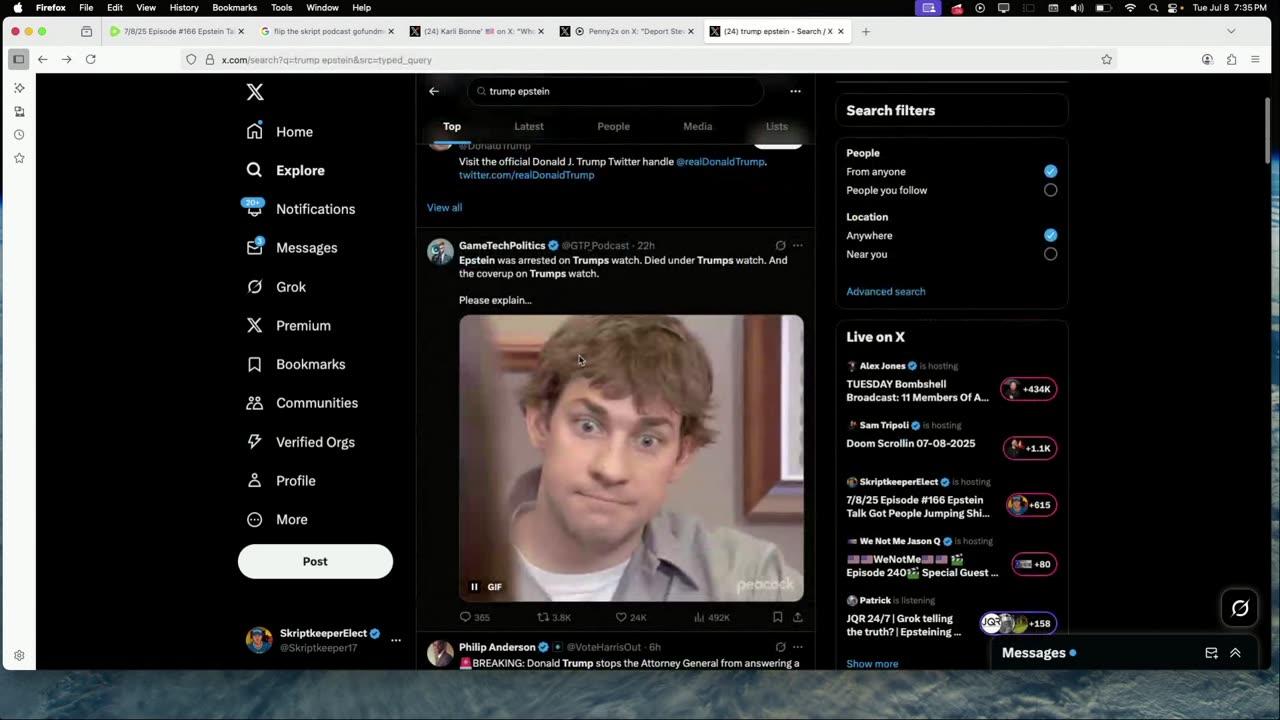Like the GameTechPolitics post
Viewport: 1280px width, 720px height.
(631, 618)
